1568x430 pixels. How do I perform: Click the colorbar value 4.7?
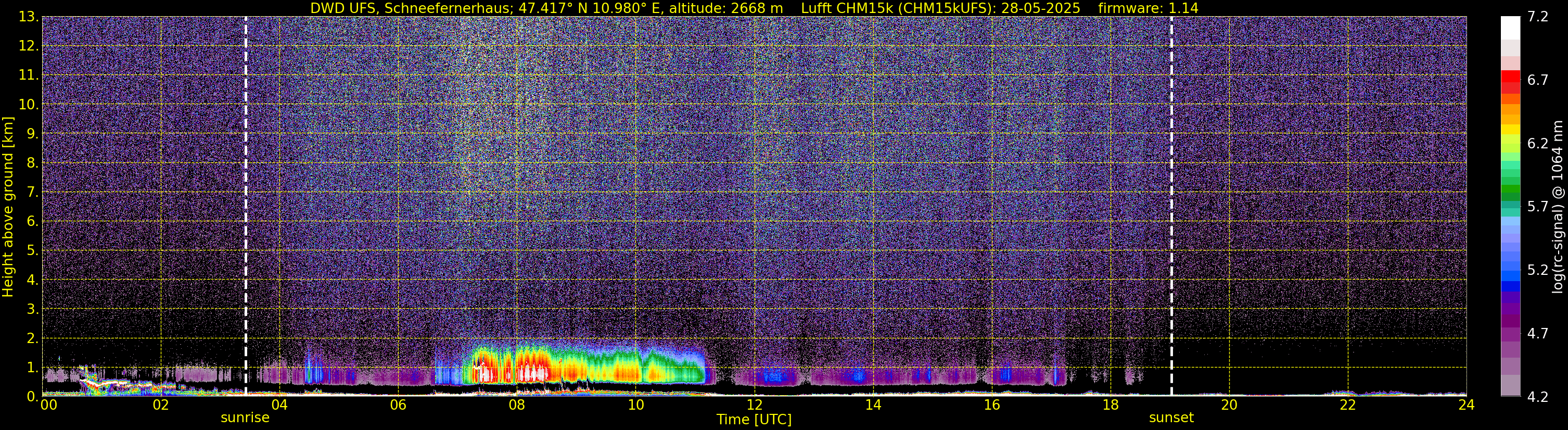click(1538, 334)
